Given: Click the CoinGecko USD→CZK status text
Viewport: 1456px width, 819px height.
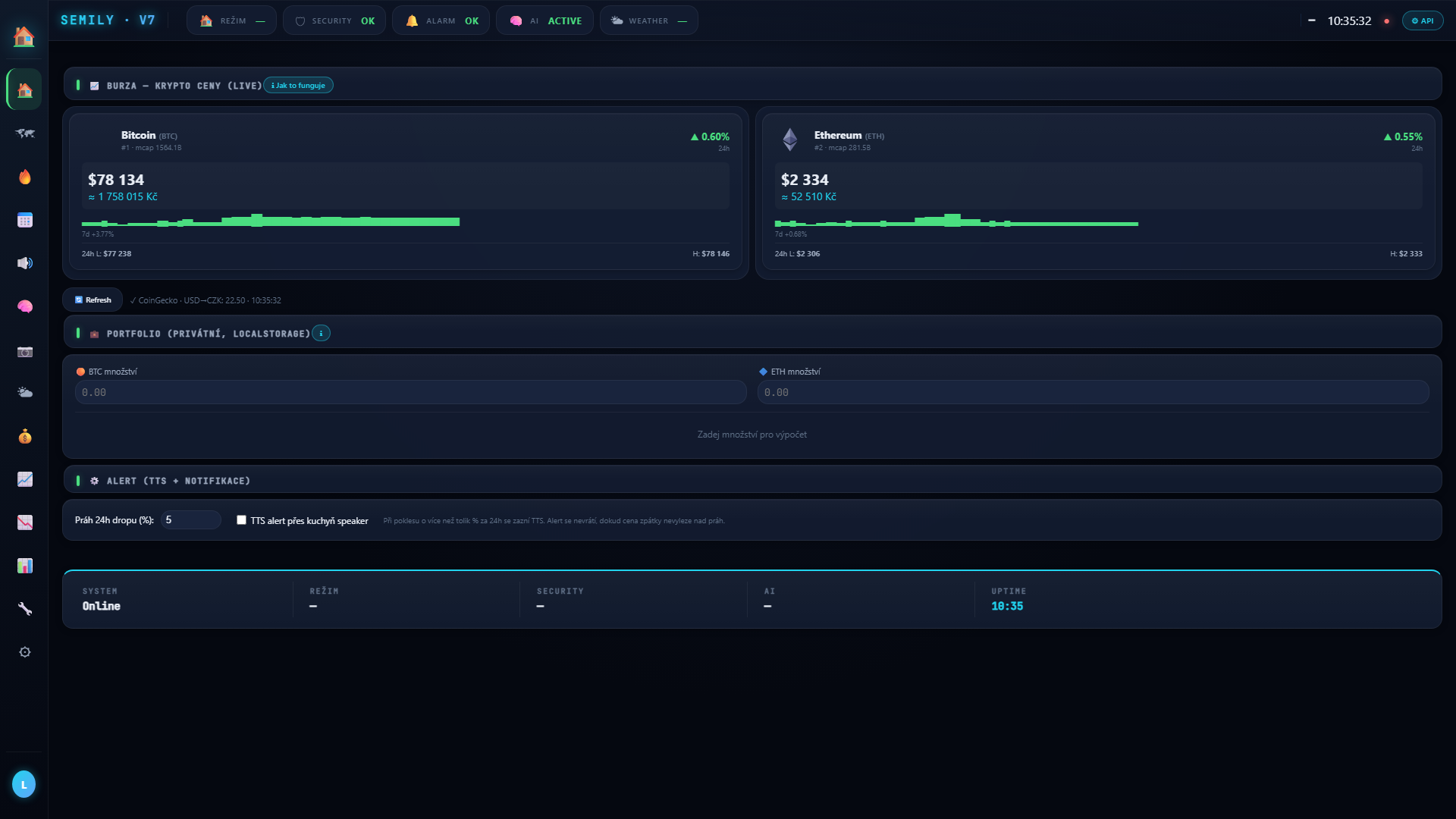Looking at the screenshot, I should click(206, 300).
